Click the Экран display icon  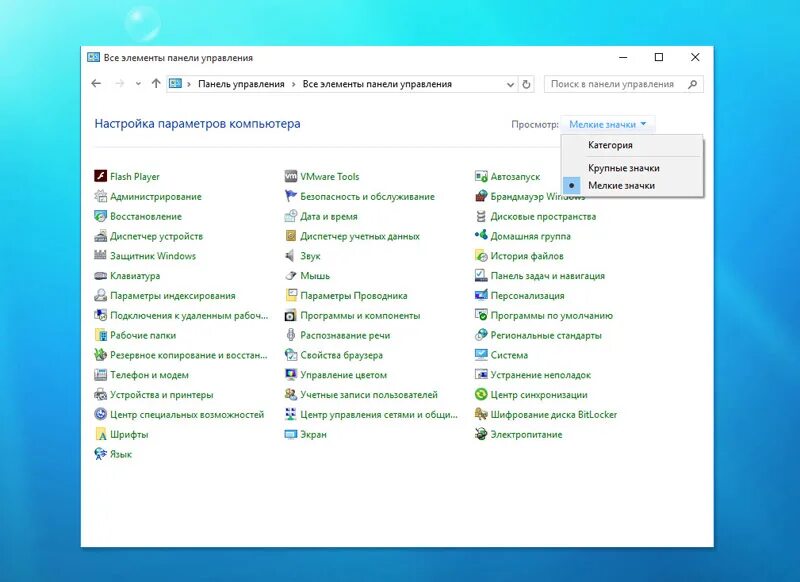pos(291,435)
